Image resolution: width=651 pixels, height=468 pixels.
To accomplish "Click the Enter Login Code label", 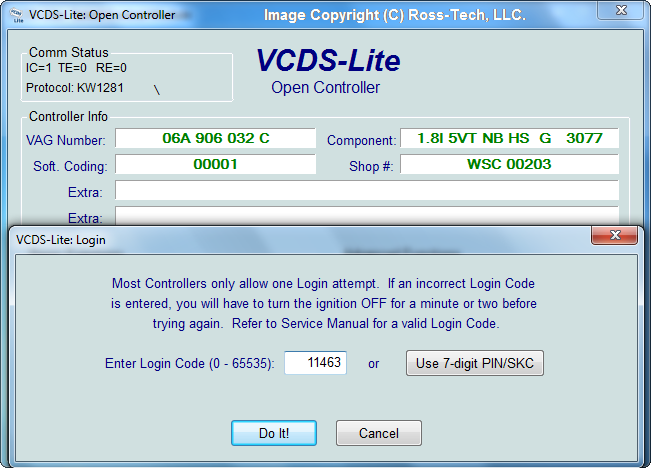I will point(190,363).
